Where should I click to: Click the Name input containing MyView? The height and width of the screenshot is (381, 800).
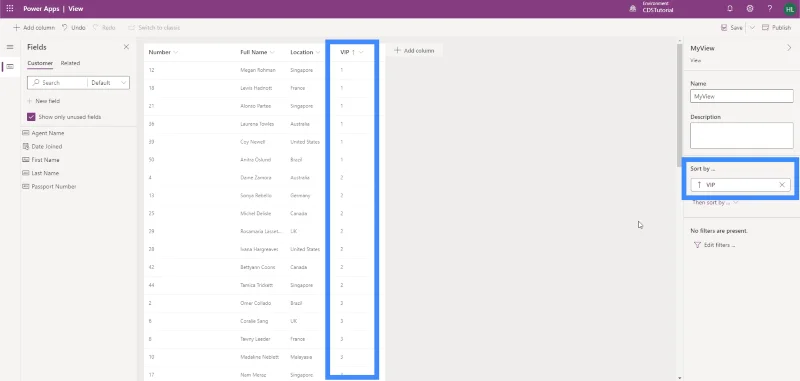[742, 96]
